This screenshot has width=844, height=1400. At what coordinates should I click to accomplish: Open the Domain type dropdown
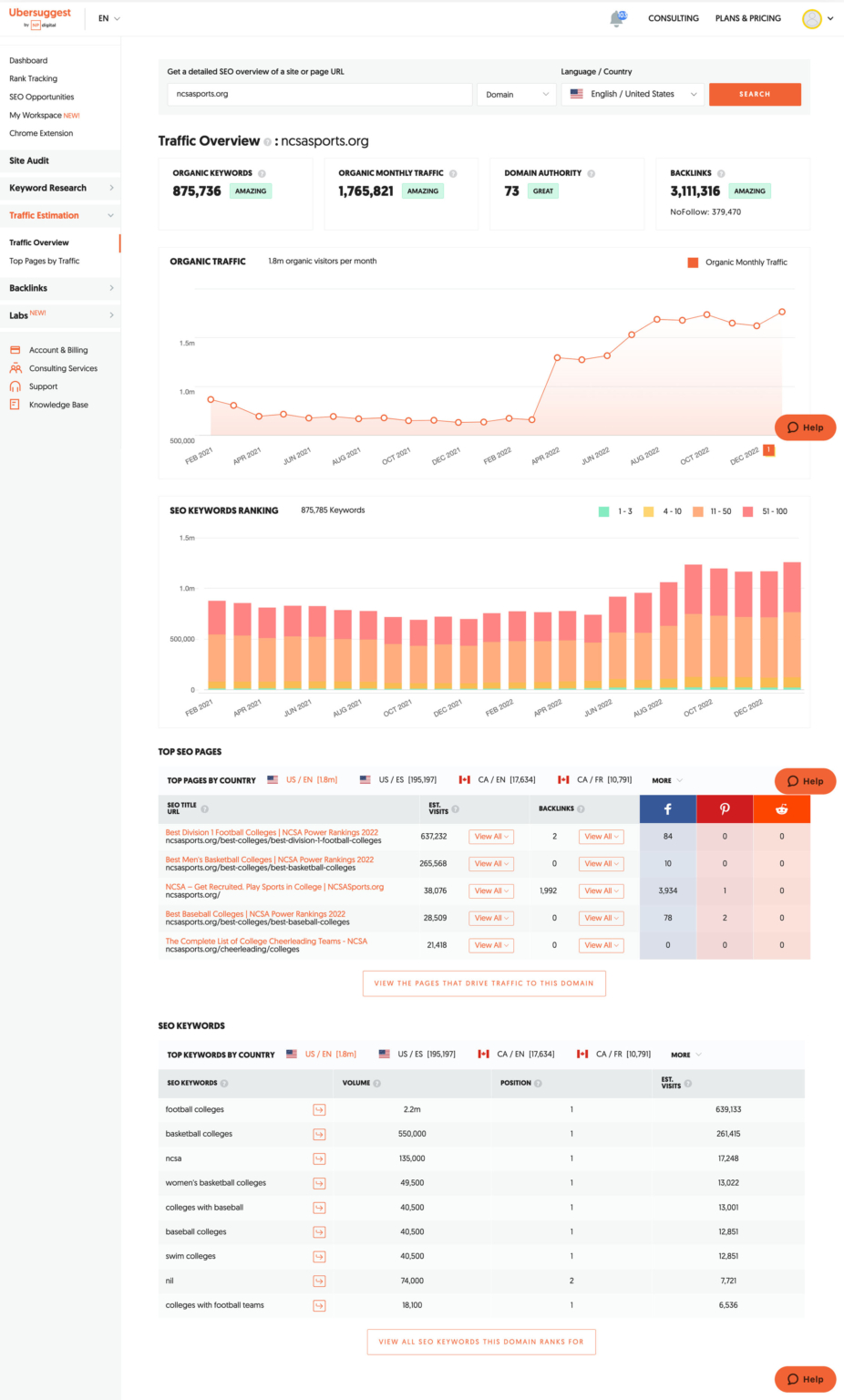516,94
